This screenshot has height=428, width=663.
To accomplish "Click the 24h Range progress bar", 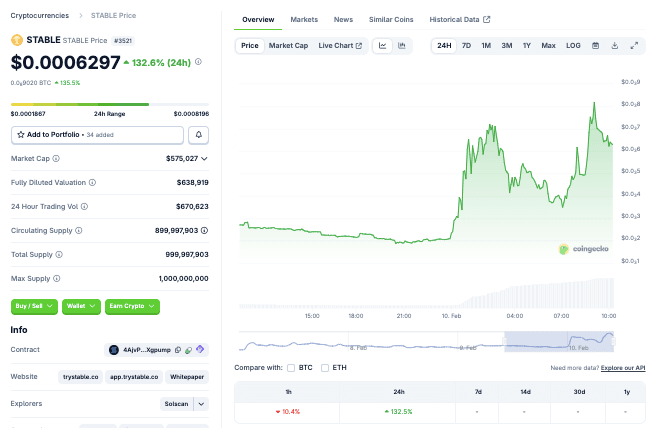I will 110,104.
